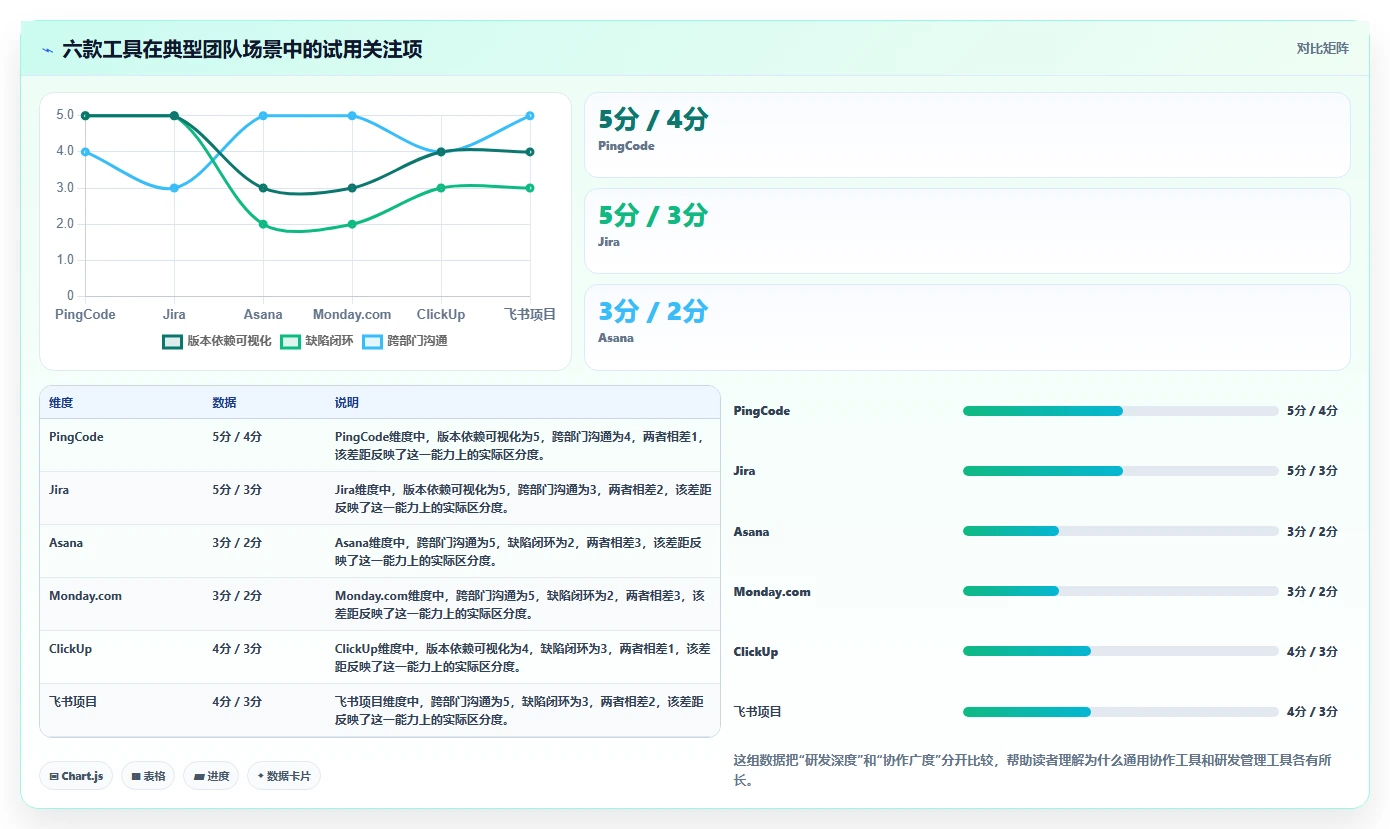Click the large "3分 / 2分" Asana stat card value

[653, 311]
